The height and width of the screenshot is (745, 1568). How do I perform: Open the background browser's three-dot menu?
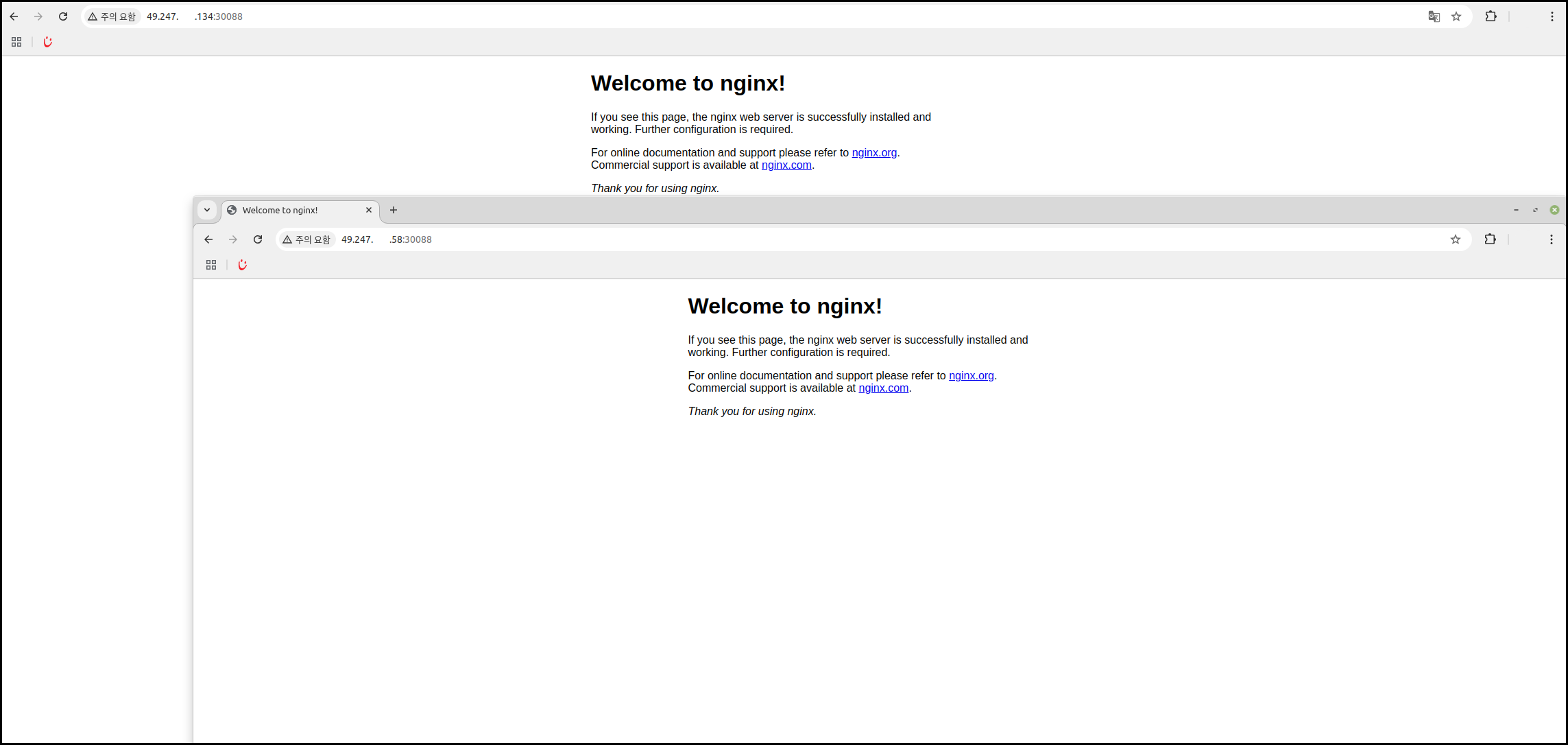[x=1552, y=16]
